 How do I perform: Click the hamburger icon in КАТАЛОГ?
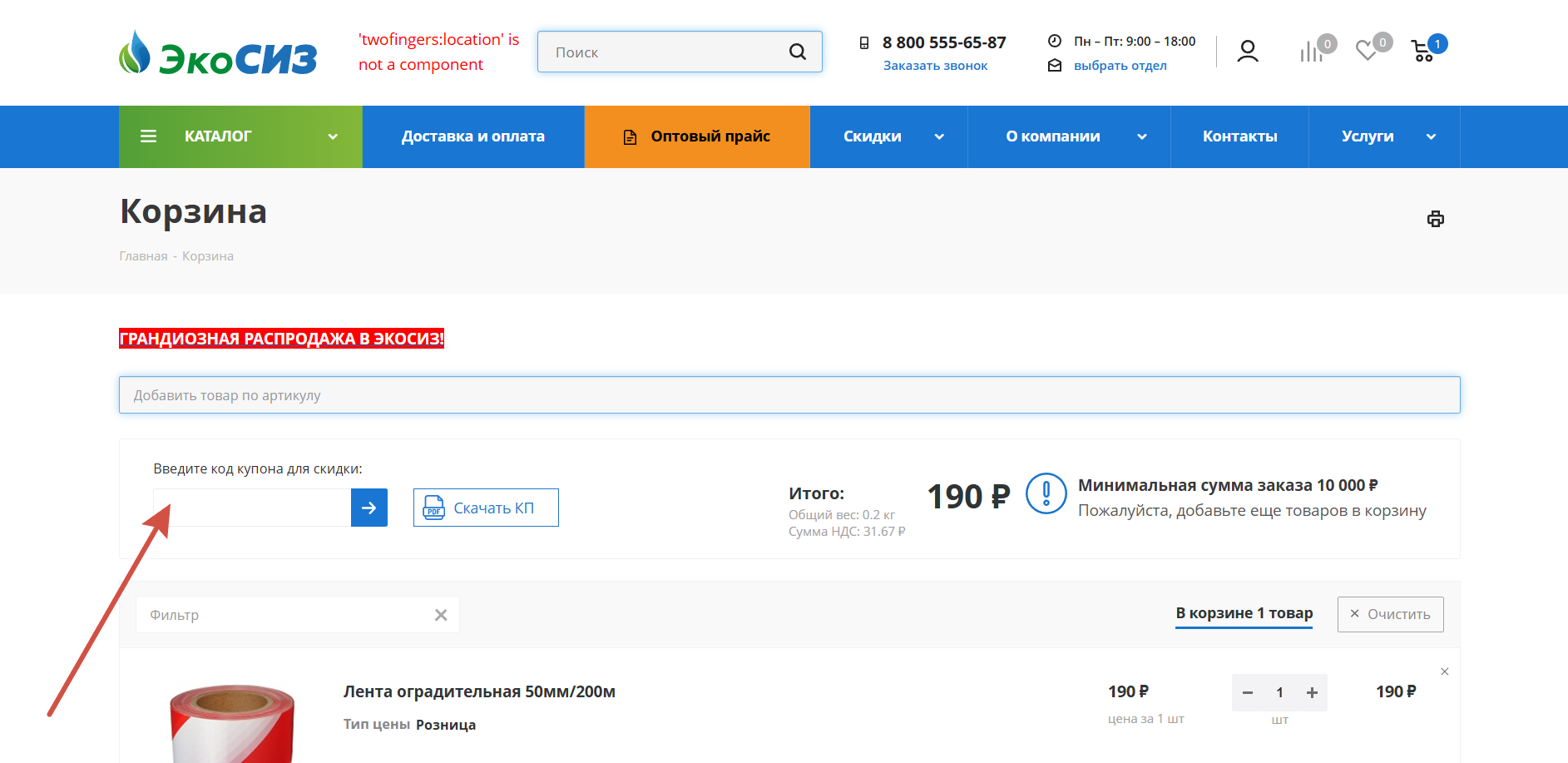pos(149,136)
